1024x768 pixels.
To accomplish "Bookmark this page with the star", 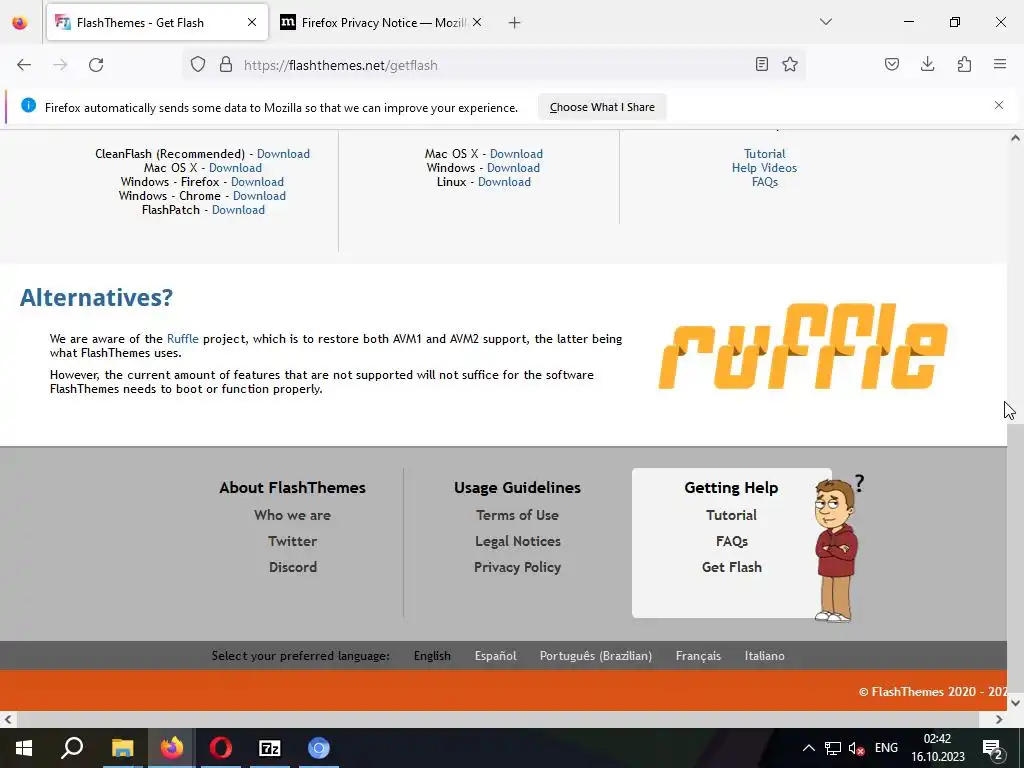I will (x=790, y=64).
